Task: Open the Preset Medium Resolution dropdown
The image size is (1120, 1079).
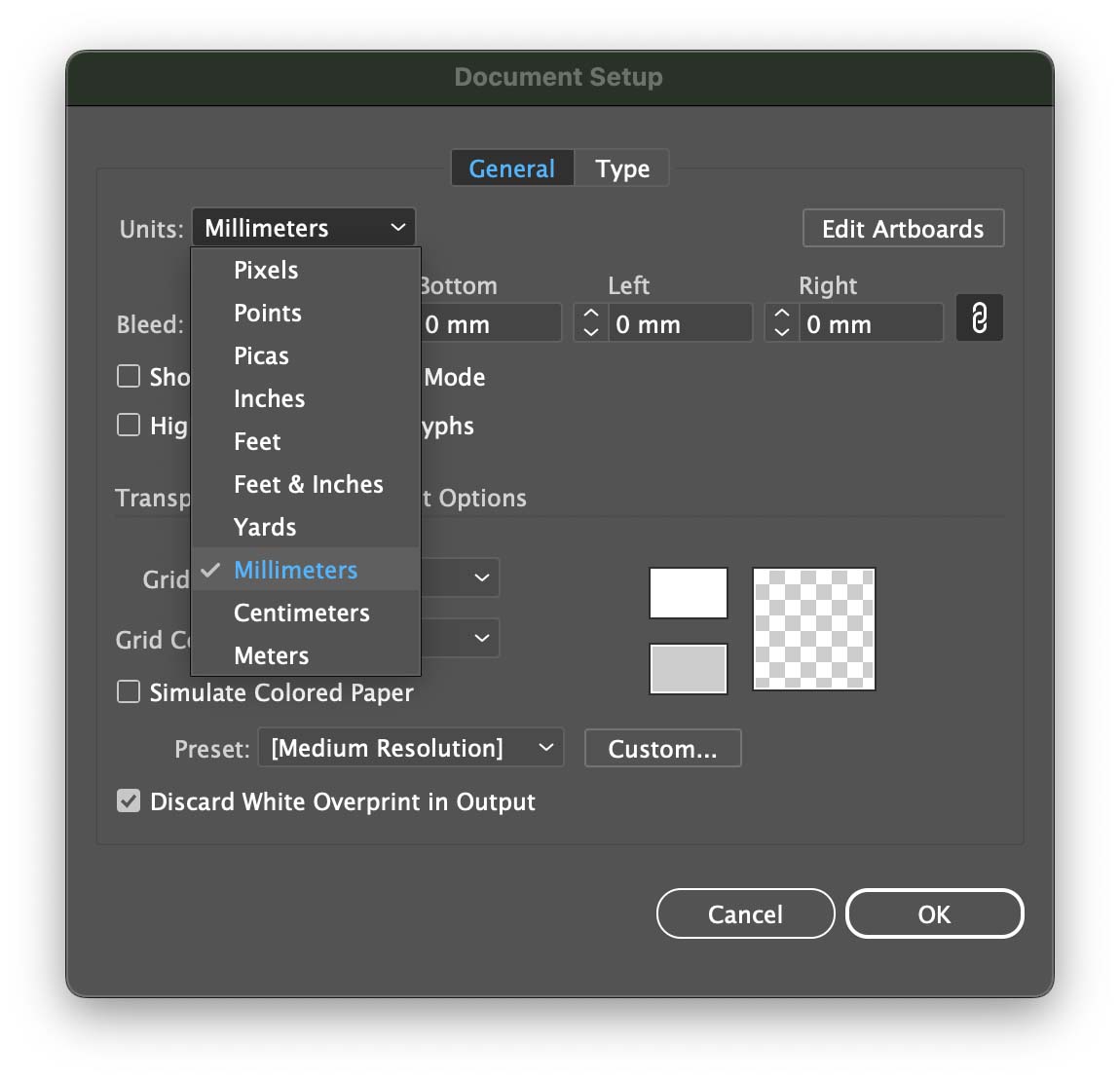Action: tap(410, 748)
